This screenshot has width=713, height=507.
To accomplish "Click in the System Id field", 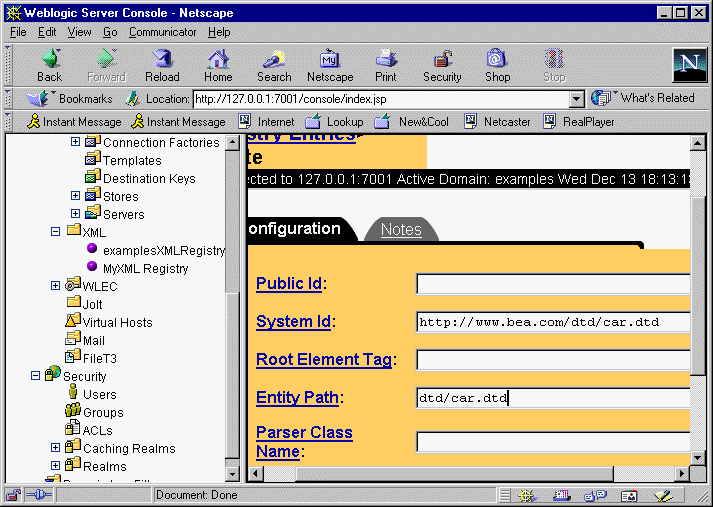I will [553, 322].
